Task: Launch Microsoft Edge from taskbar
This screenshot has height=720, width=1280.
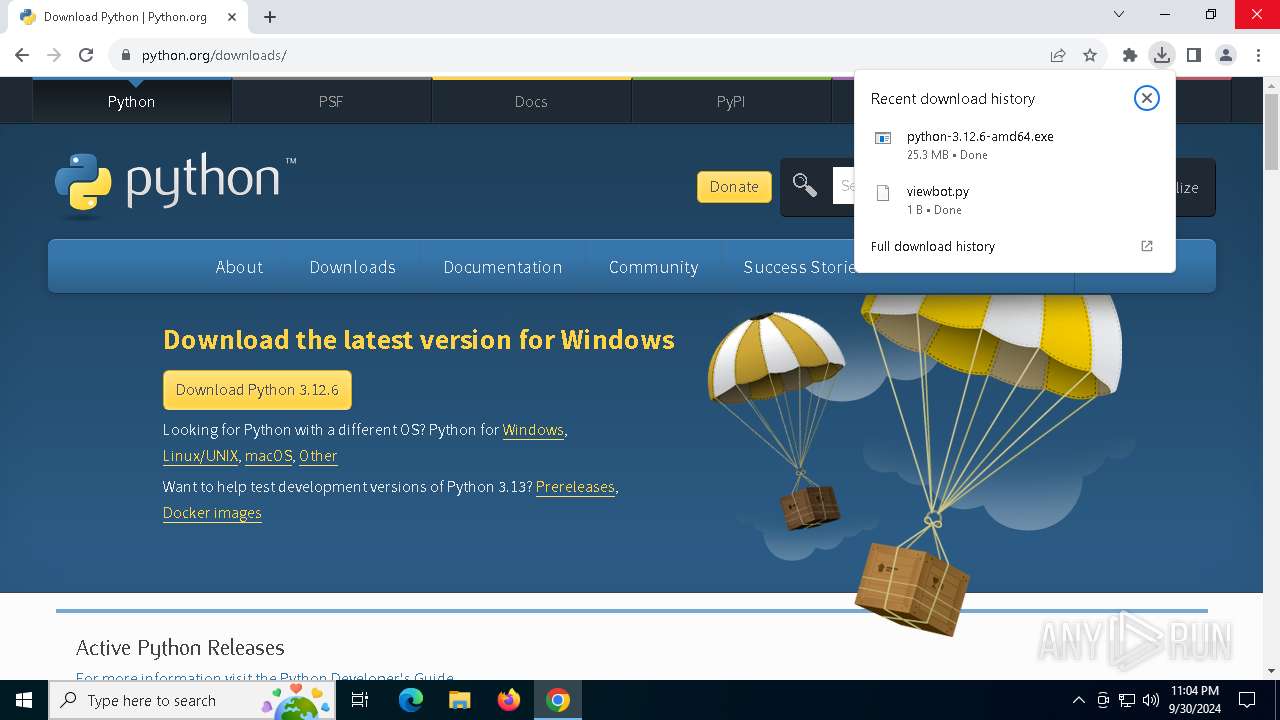Action: click(411, 700)
